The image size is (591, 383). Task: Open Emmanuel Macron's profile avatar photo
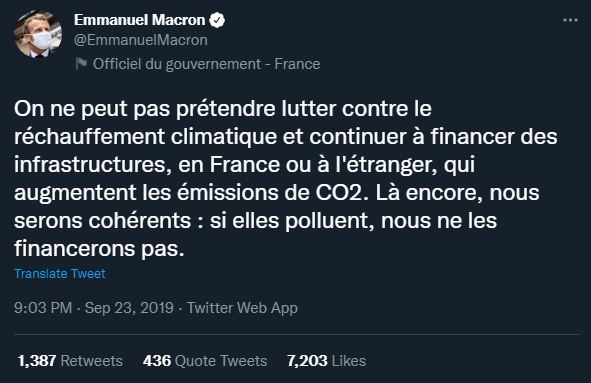tap(38, 34)
